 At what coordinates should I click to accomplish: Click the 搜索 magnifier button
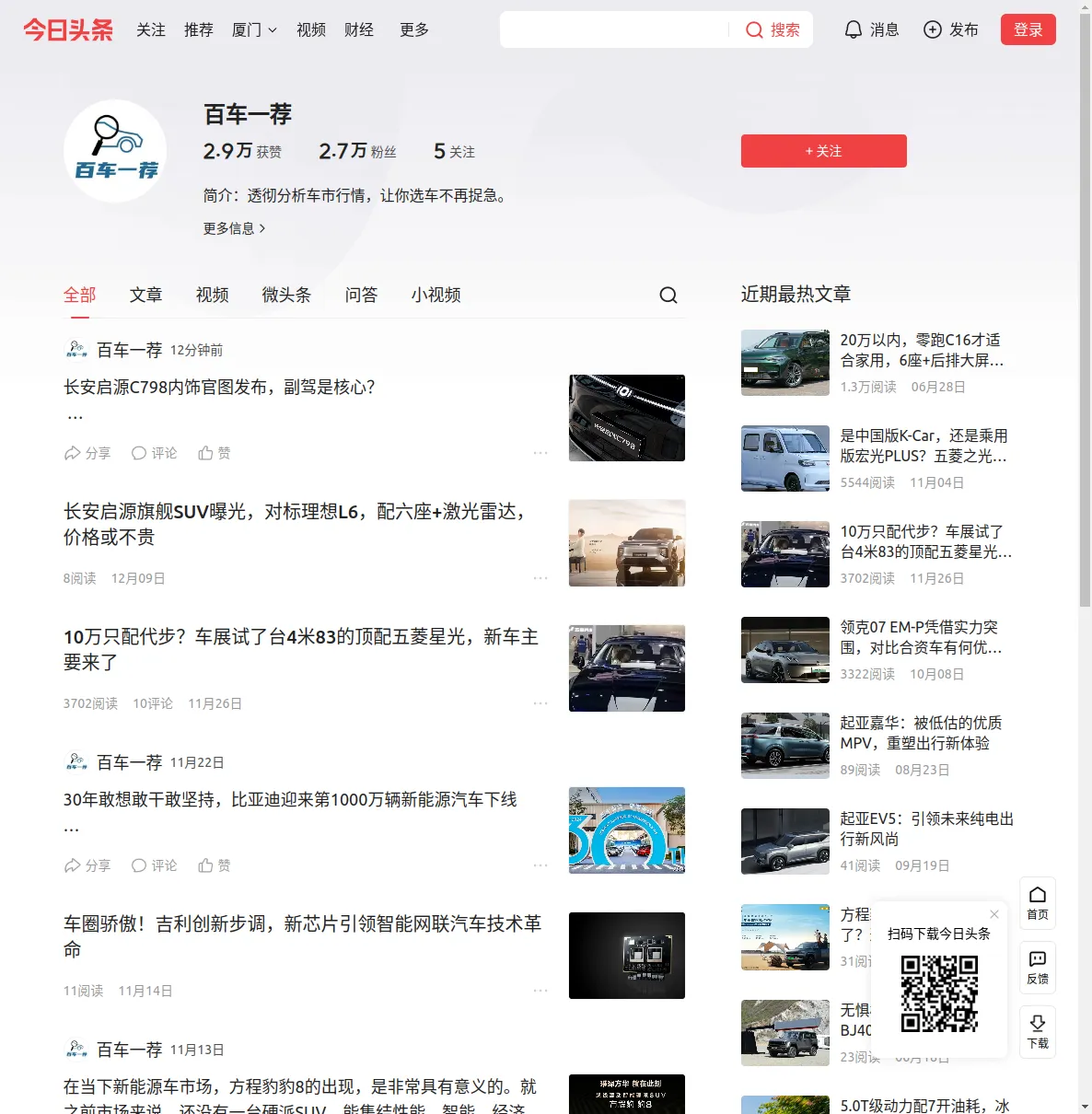tap(773, 29)
